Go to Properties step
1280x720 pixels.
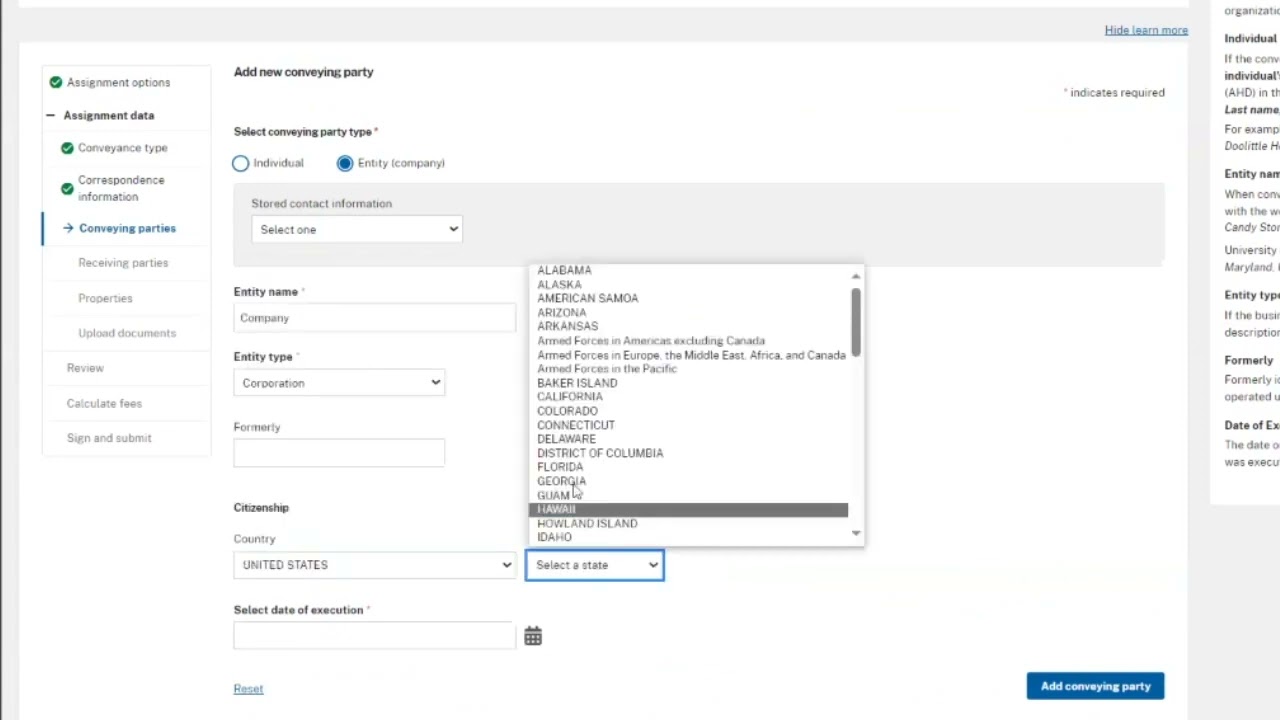(105, 298)
